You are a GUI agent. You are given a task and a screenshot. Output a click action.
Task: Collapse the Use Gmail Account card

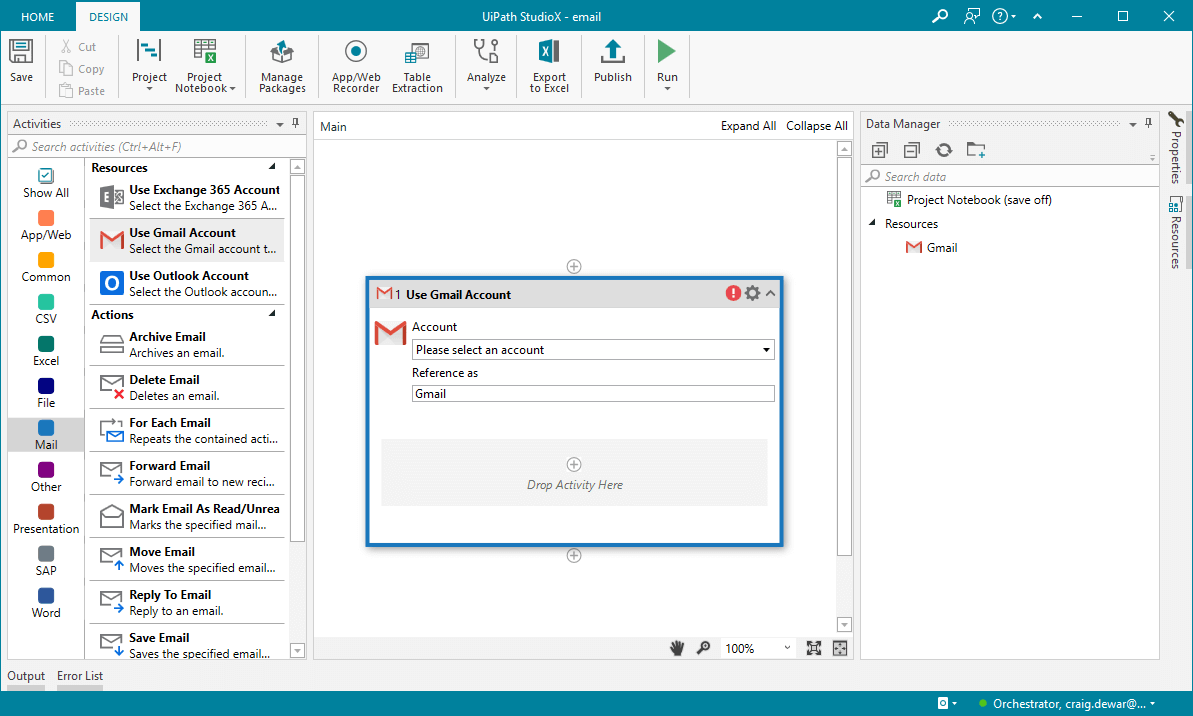[x=771, y=293]
